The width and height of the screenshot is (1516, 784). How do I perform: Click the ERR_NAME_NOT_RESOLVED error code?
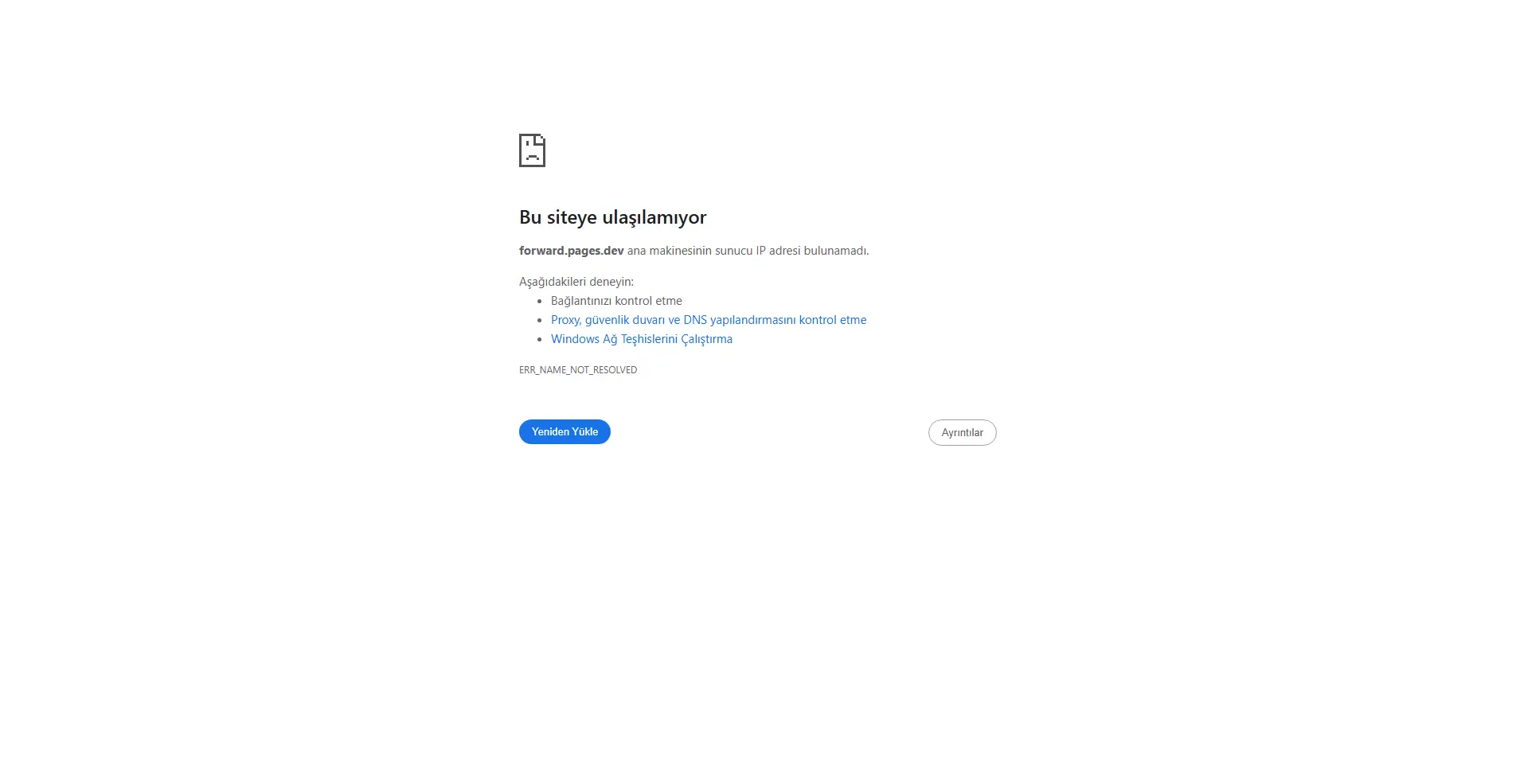pos(578,370)
